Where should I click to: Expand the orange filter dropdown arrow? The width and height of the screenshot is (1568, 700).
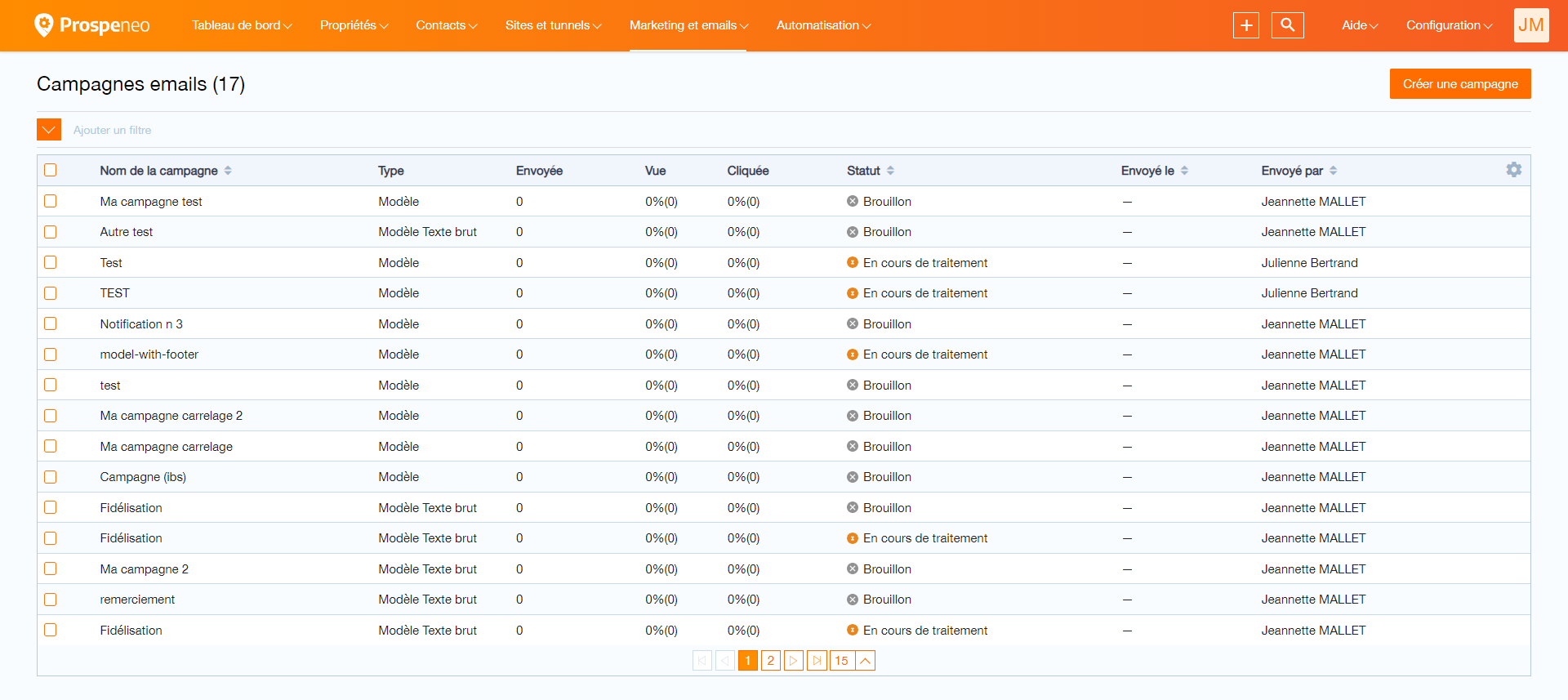pyautogui.click(x=49, y=130)
